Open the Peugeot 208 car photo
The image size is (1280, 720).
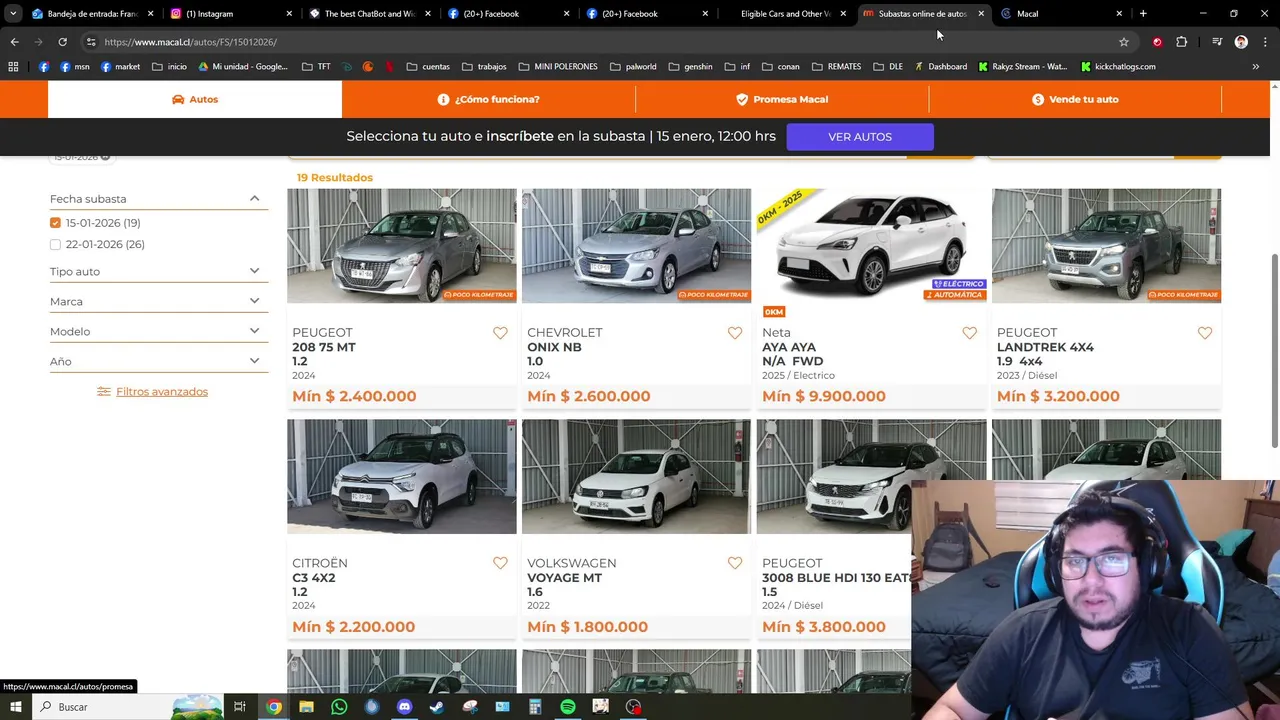(402, 246)
